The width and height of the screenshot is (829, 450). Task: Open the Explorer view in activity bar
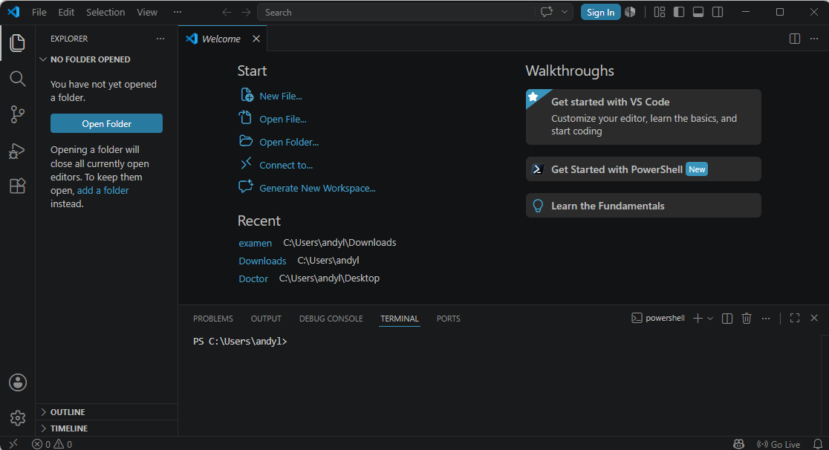pyautogui.click(x=17, y=43)
